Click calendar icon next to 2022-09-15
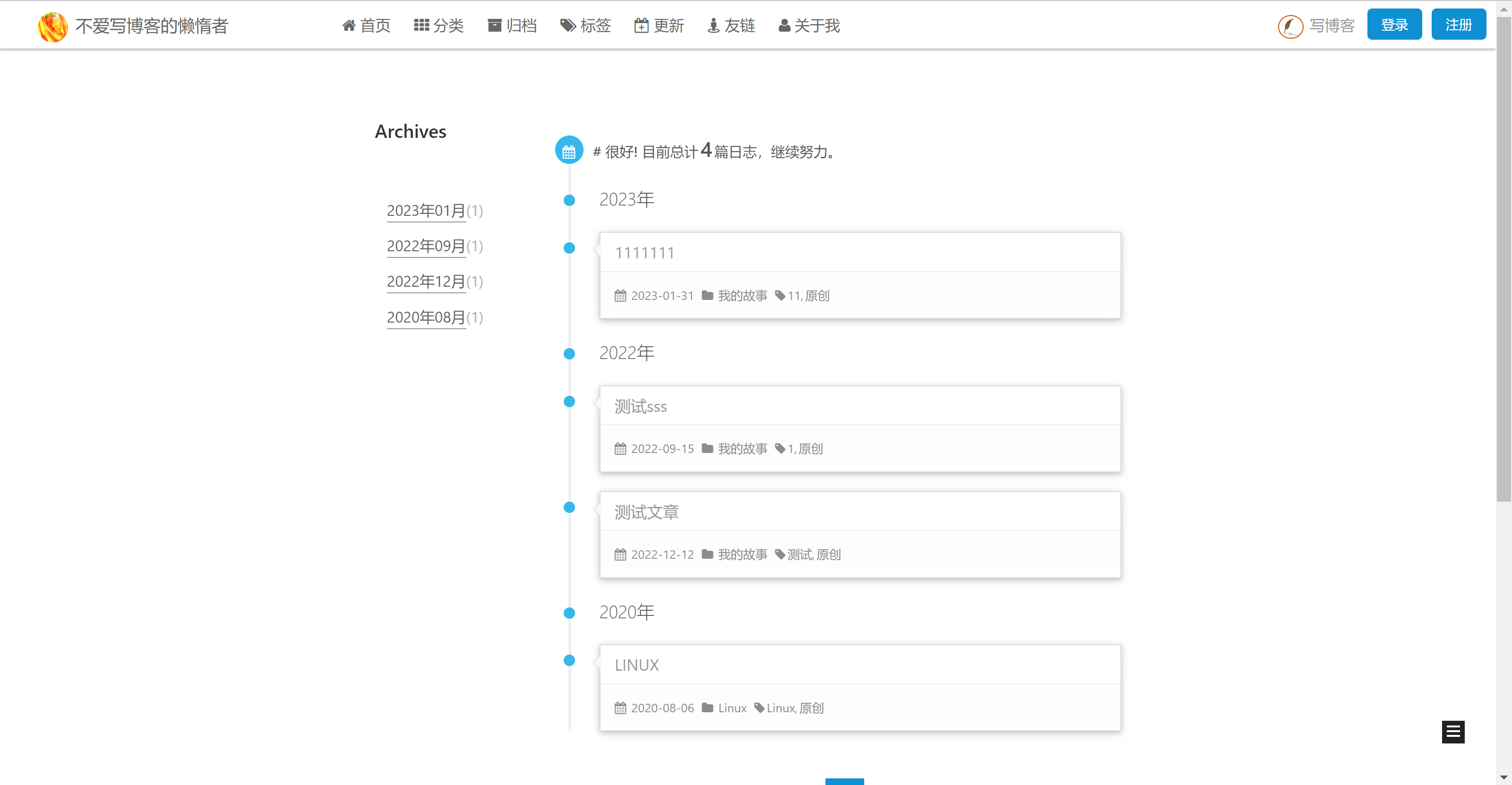Screen dimensions: 1512x785 (x=620, y=449)
